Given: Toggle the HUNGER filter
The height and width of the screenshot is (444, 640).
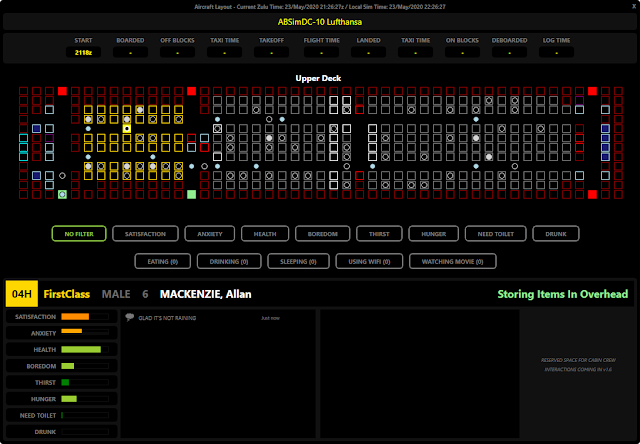Looking at the screenshot, I should point(433,234).
